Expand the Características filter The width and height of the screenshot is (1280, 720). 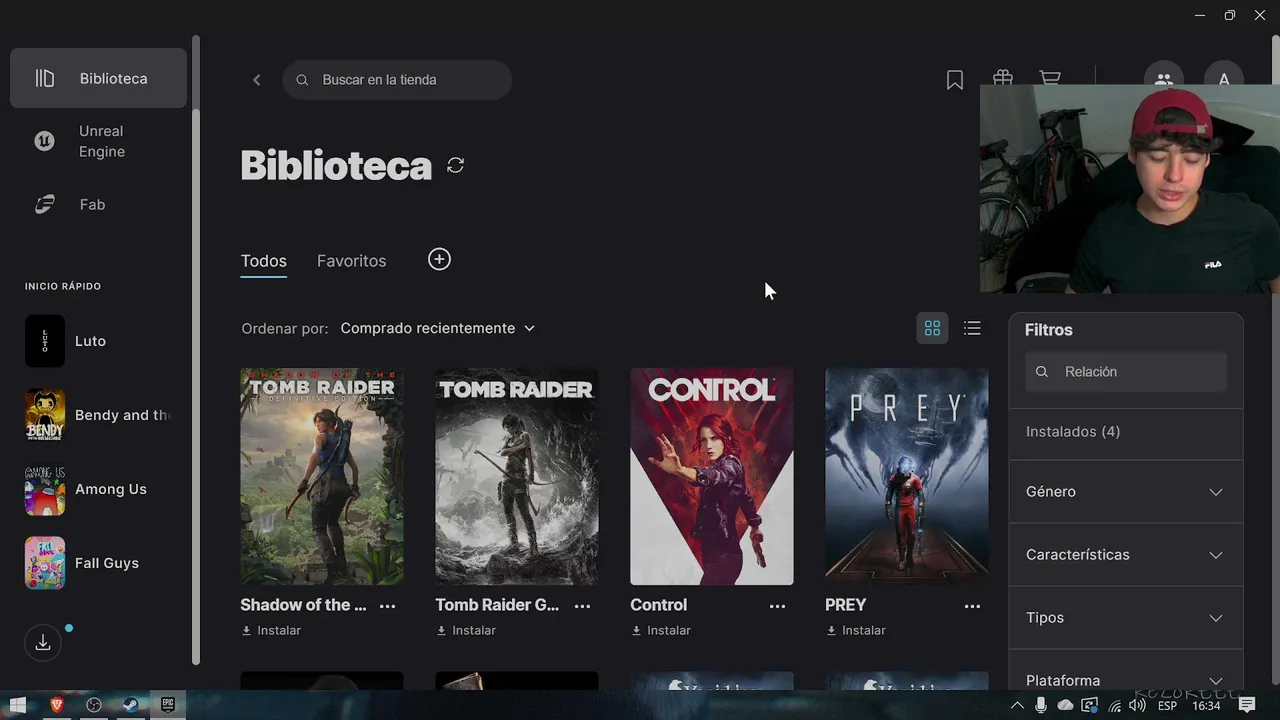tap(1126, 555)
